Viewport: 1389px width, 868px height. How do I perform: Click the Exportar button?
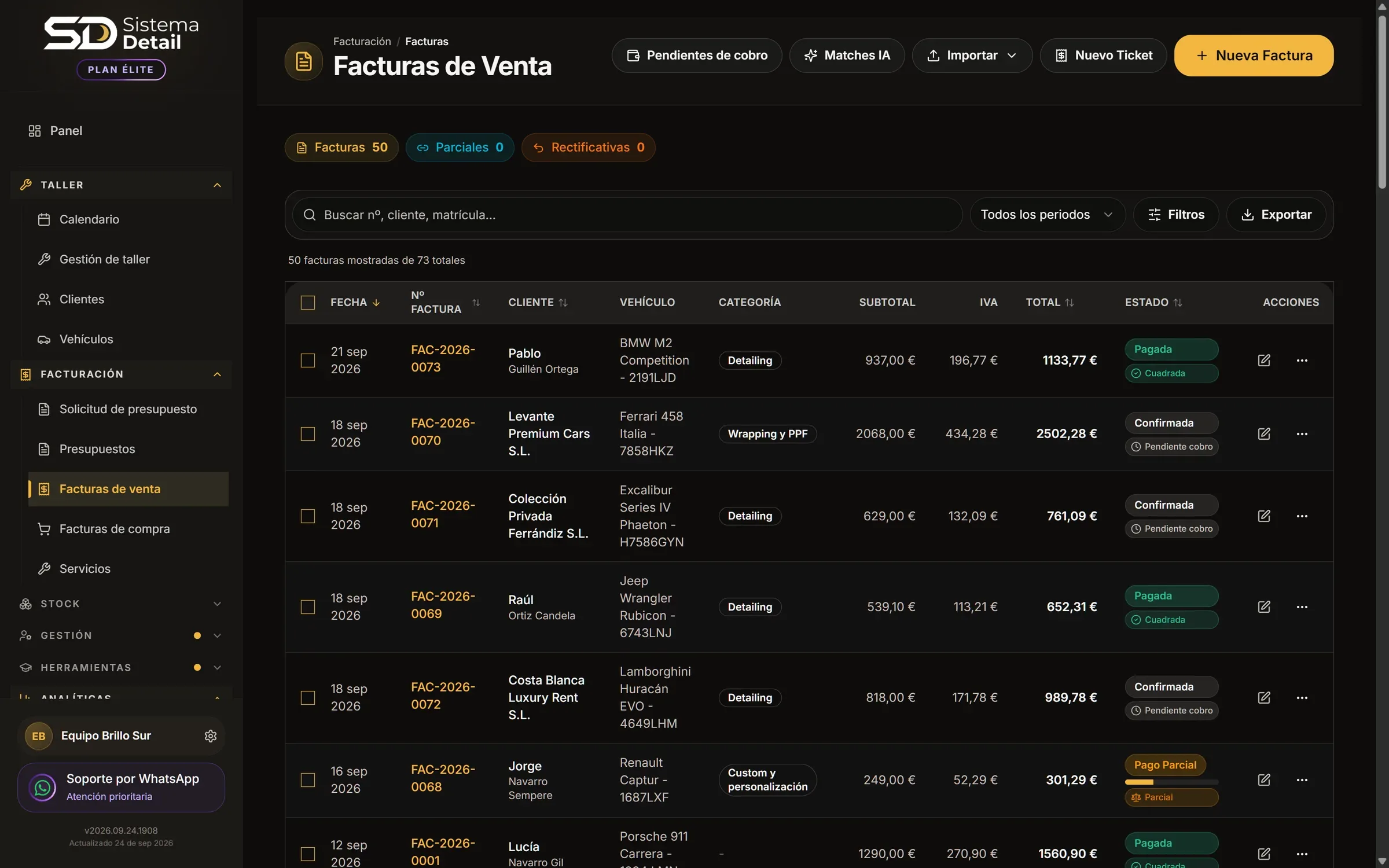click(x=1277, y=215)
